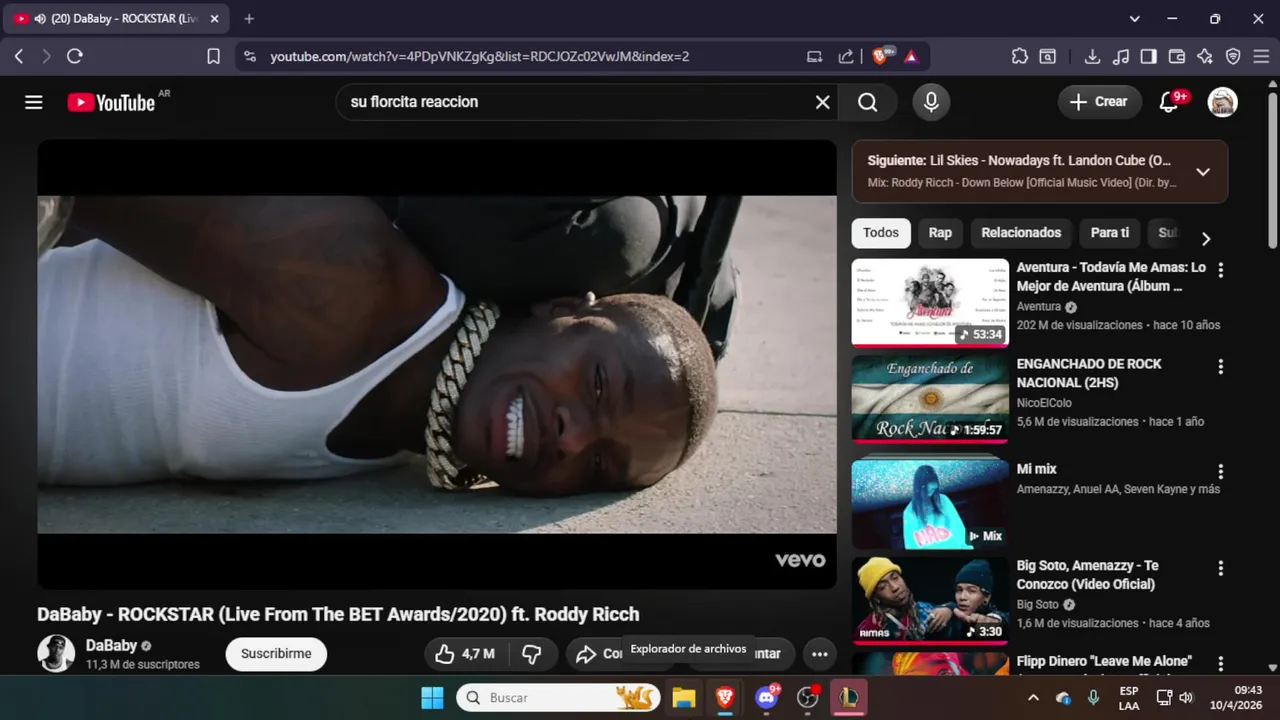Open Brave Shields lion icon
1280x720 pixels.
[881, 57]
